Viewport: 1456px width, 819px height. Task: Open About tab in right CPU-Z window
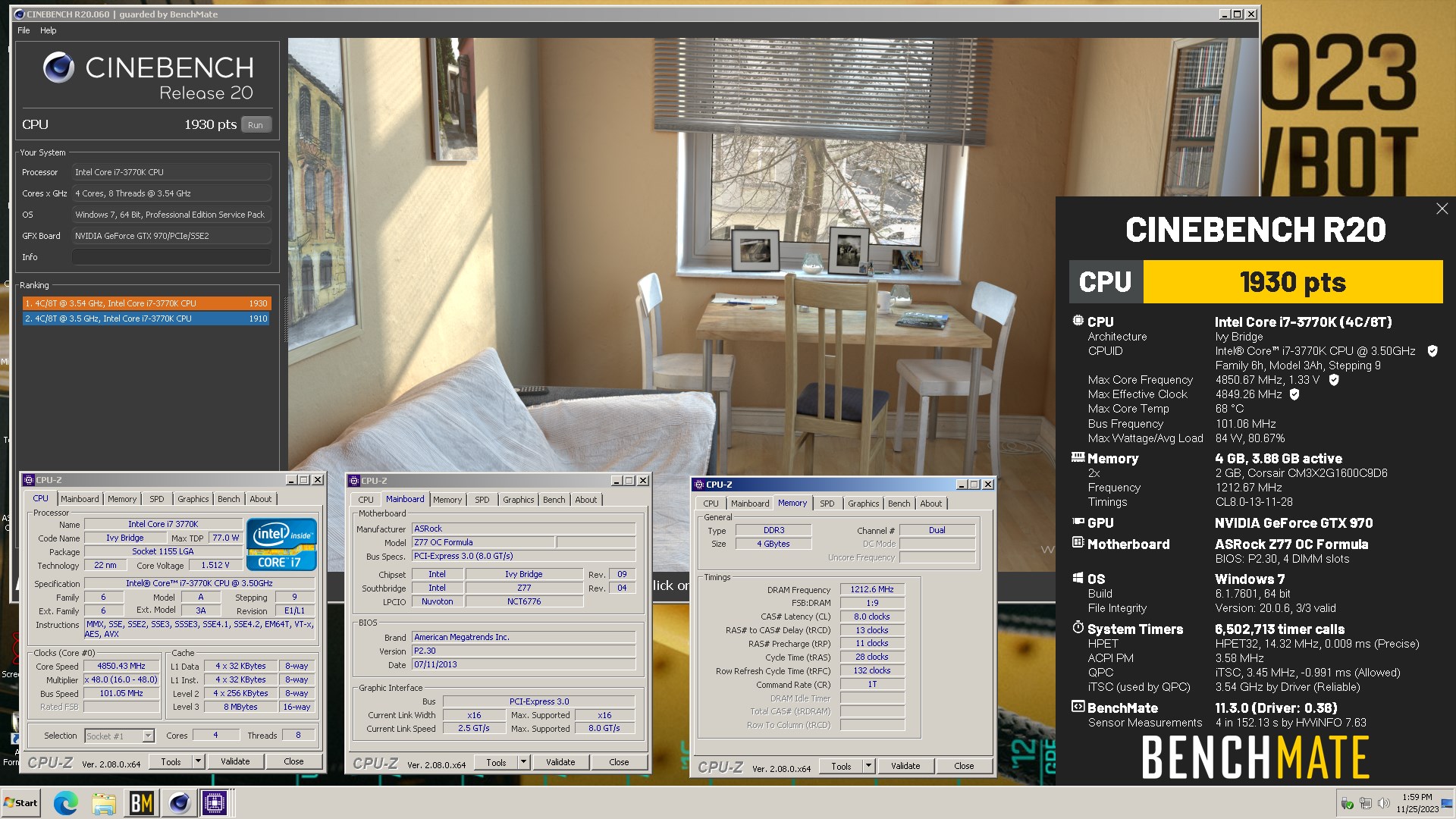(x=931, y=504)
